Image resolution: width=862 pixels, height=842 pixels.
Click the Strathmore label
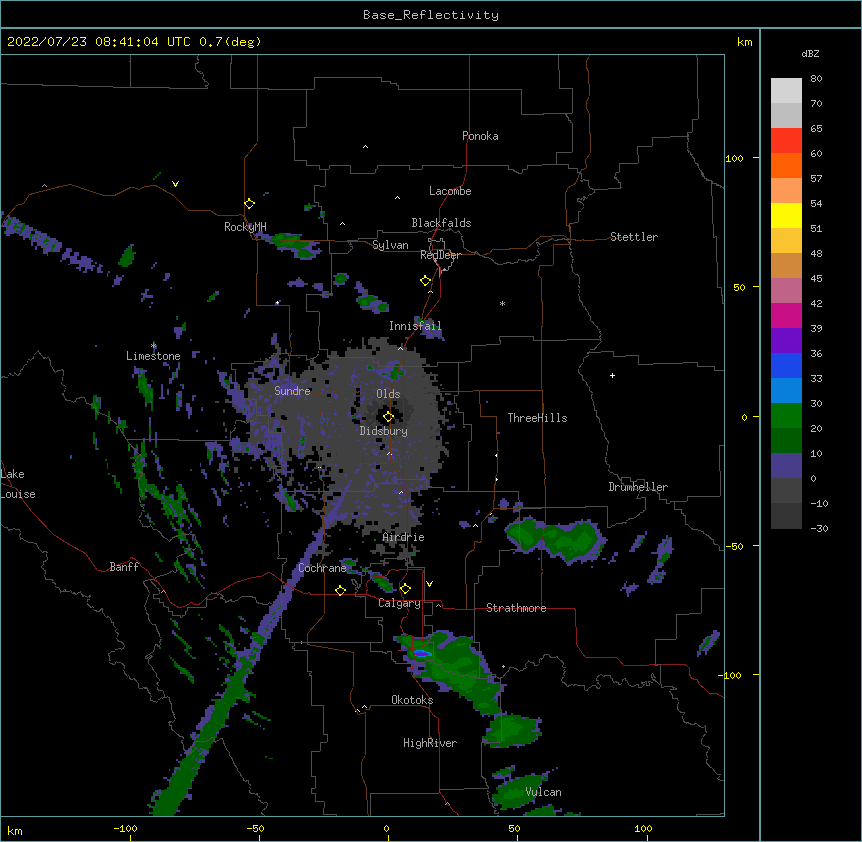coord(516,608)
